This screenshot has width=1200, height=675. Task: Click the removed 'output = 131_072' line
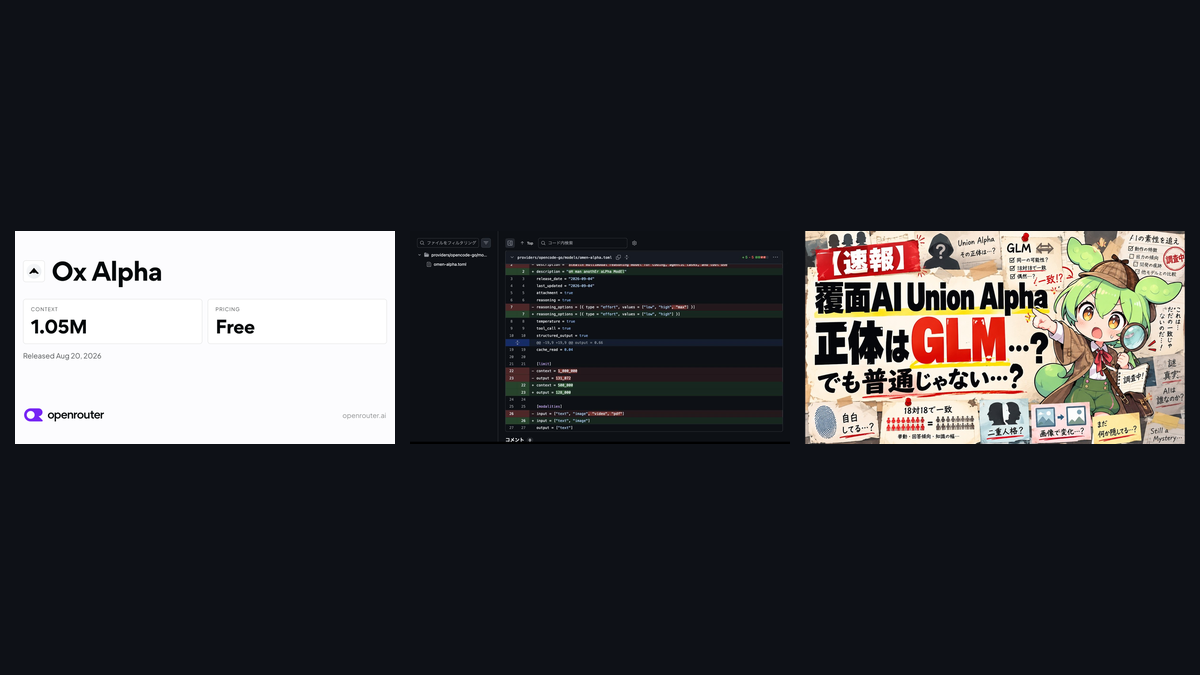click(643, 378)
